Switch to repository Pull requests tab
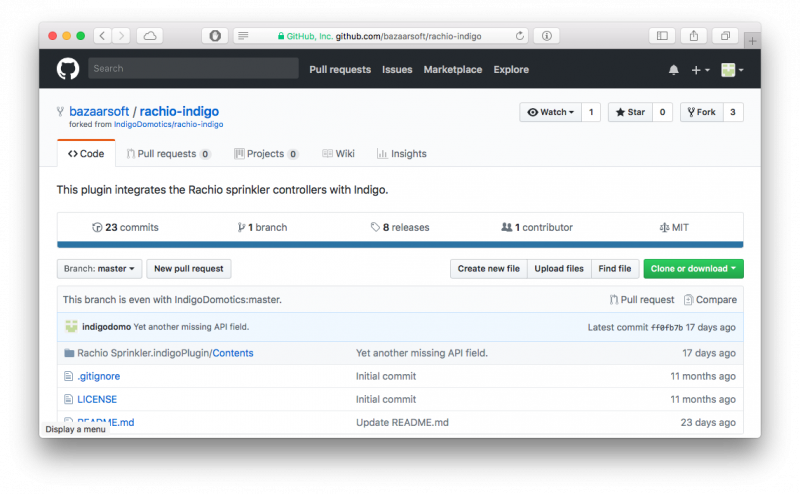 pos(168,154)
